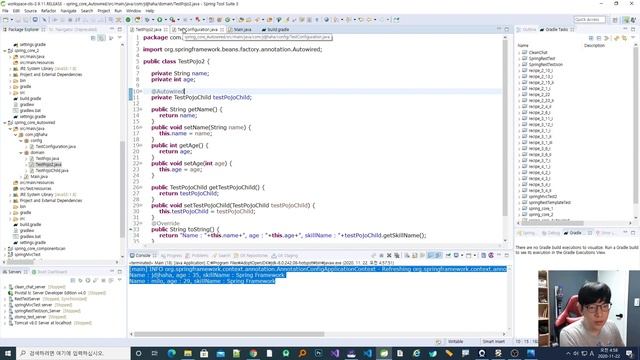
Task: Click the Console horizontal scrollbar
Action: [x=229, y=334]
